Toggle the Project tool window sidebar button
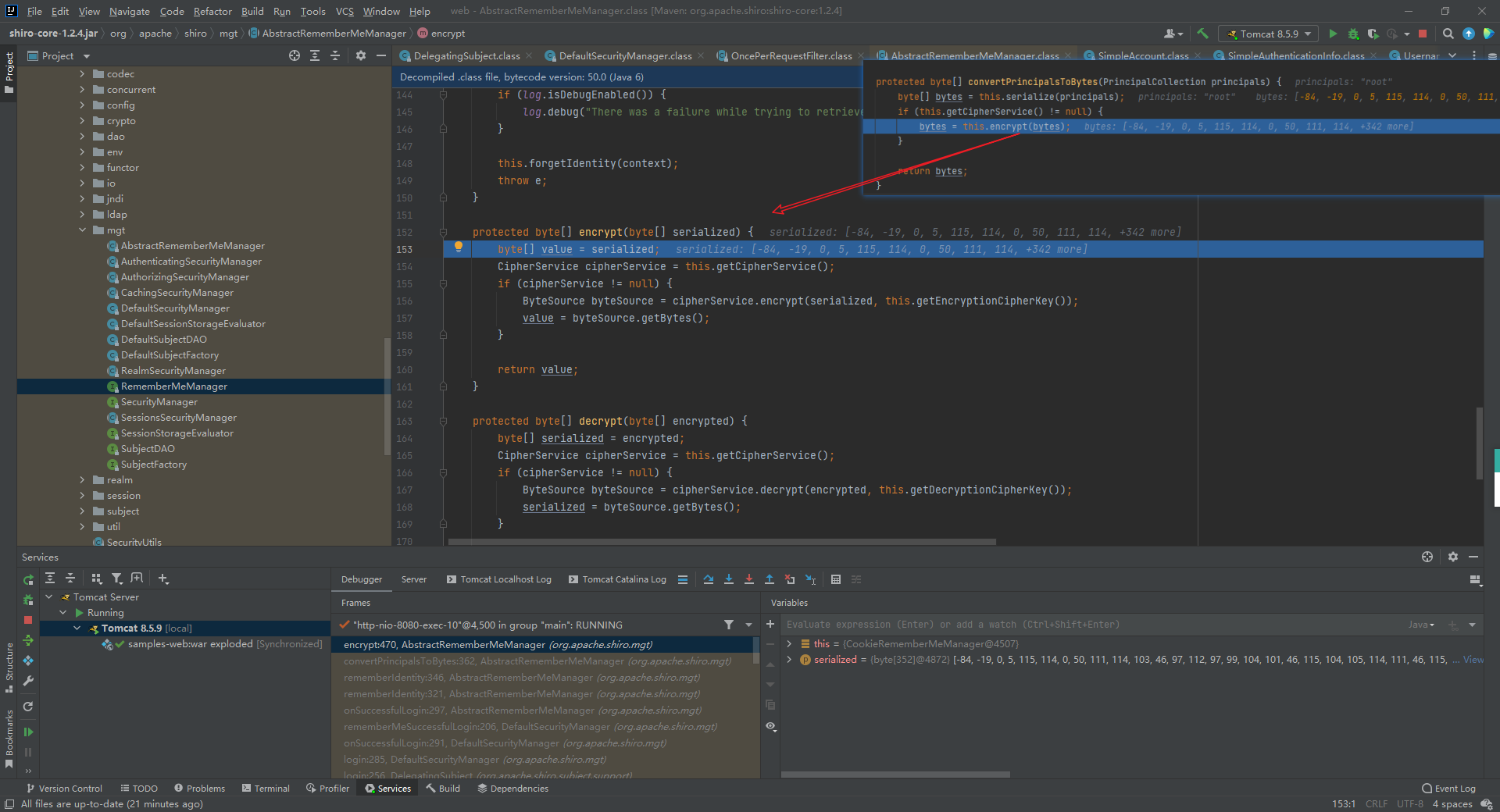 [9, 73]
